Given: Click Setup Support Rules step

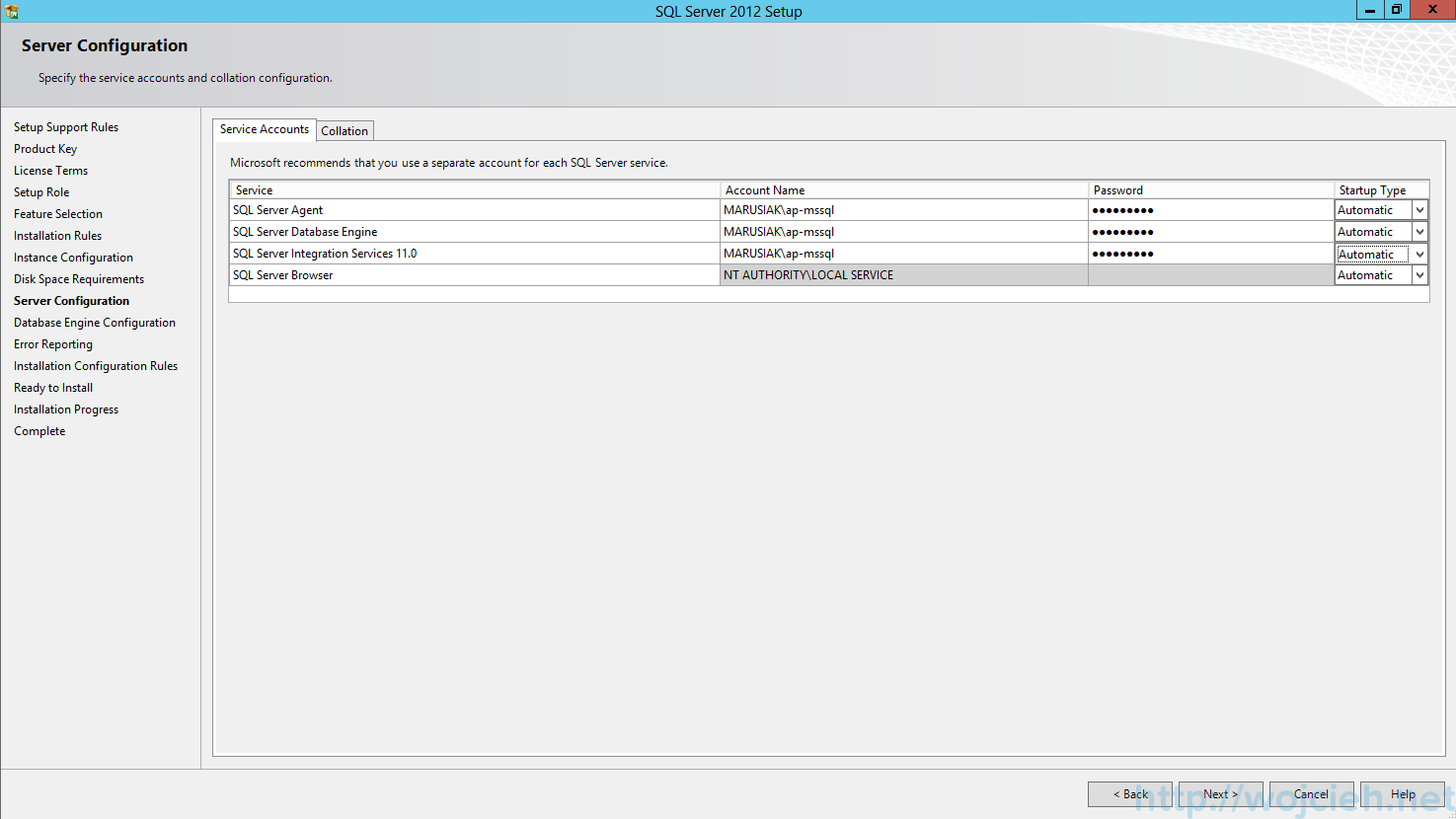Looking at the screenshot, I should [x=66, y=127].
